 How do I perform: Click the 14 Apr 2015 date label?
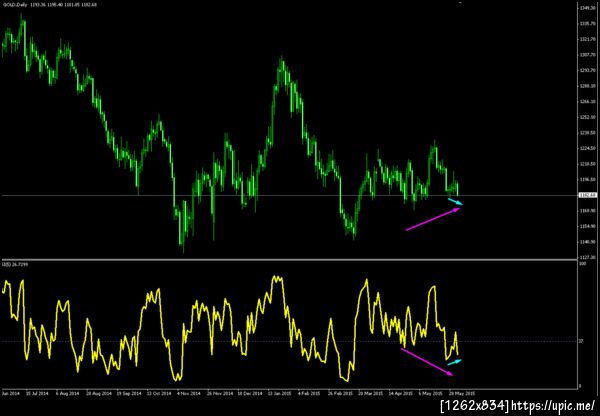(x=401, y=393)
